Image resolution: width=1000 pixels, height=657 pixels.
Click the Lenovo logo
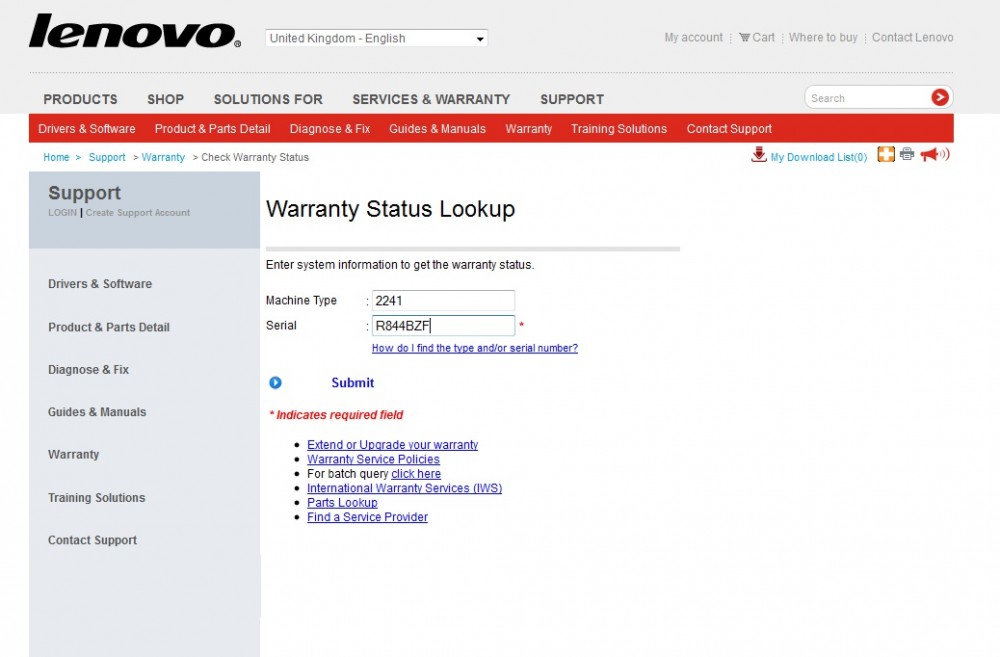[135, 32]
